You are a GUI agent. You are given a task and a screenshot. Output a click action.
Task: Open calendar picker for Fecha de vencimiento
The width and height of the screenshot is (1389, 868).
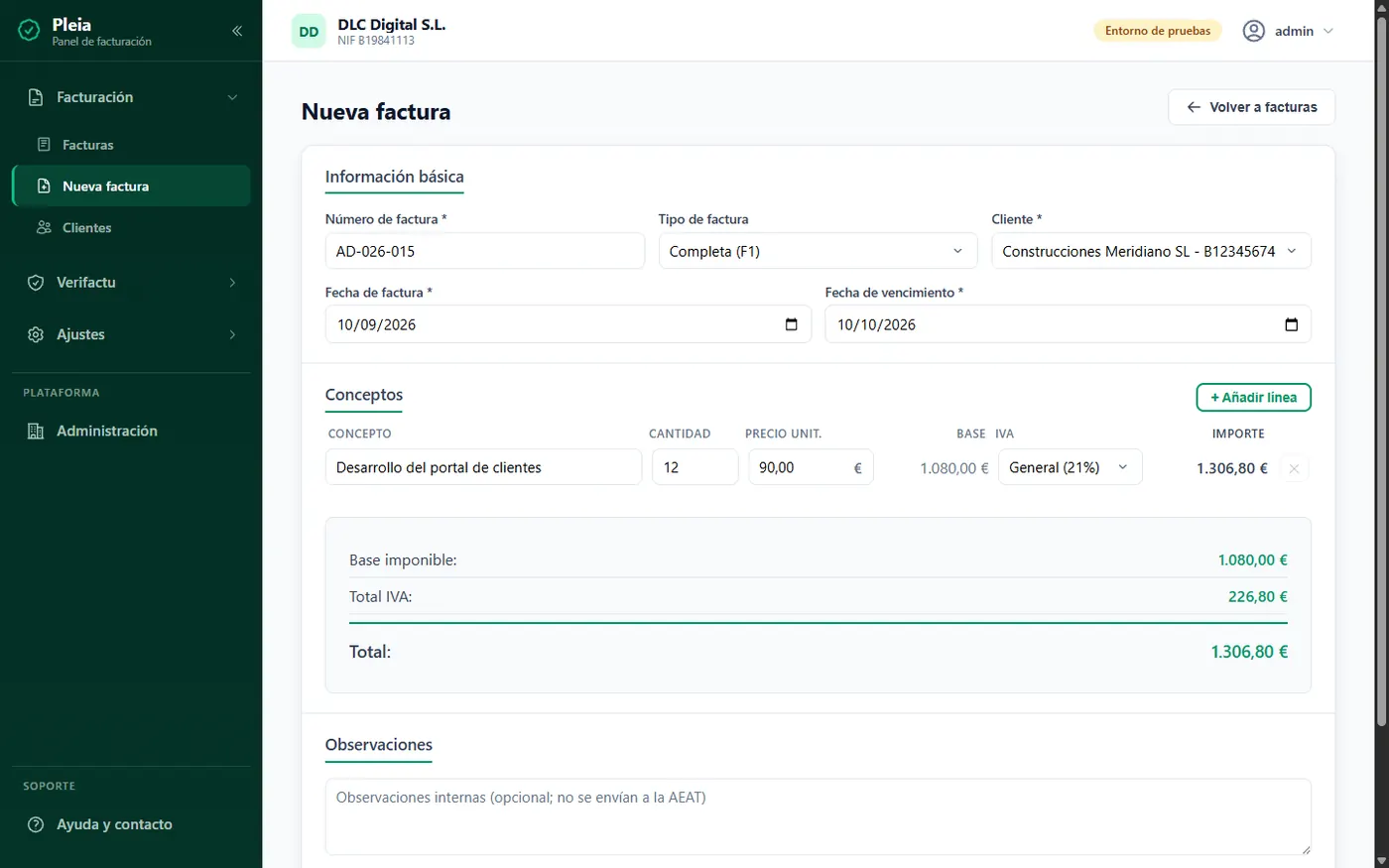[x=1291, y=324]
